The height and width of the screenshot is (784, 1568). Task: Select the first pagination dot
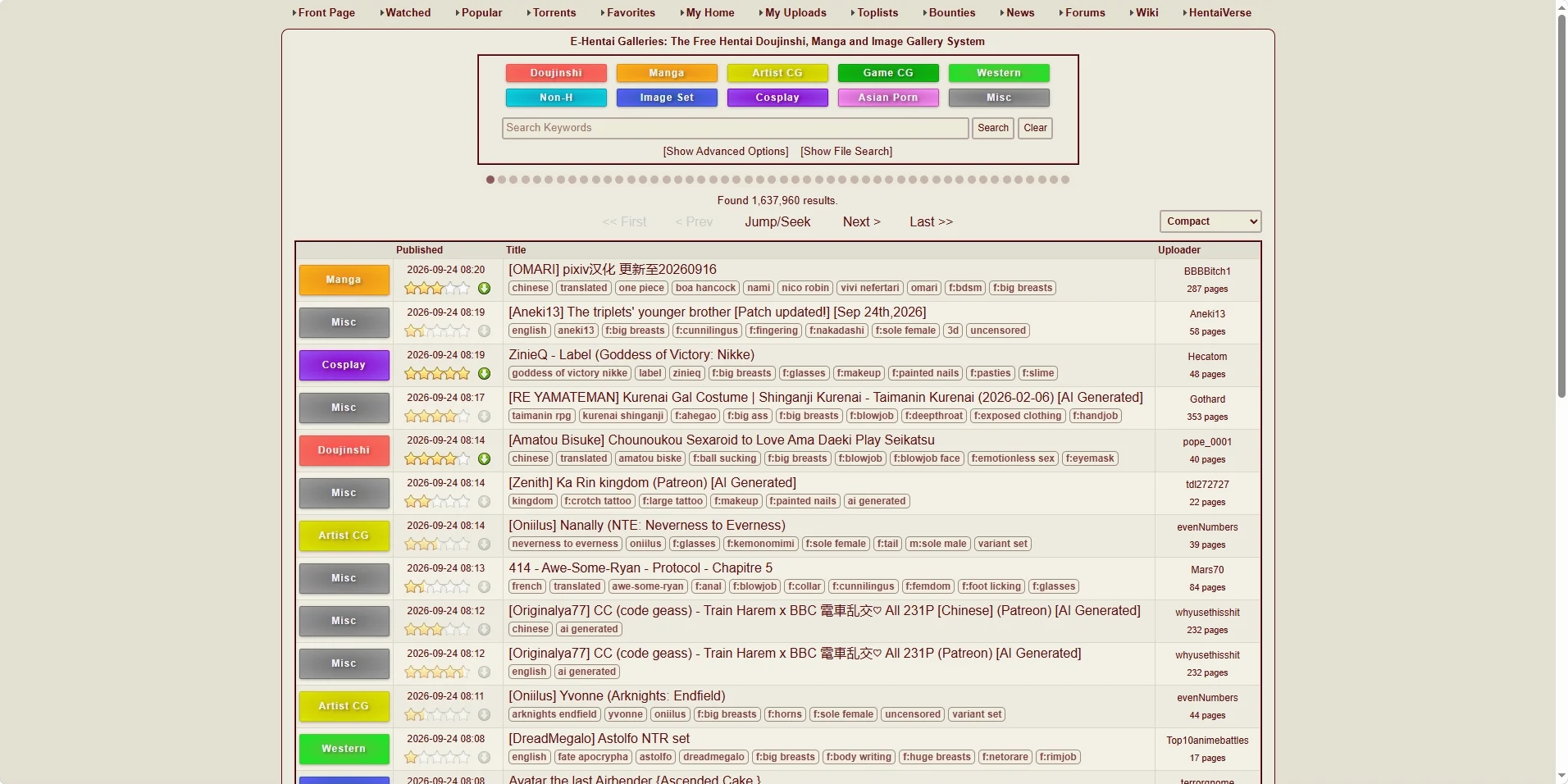490,180
